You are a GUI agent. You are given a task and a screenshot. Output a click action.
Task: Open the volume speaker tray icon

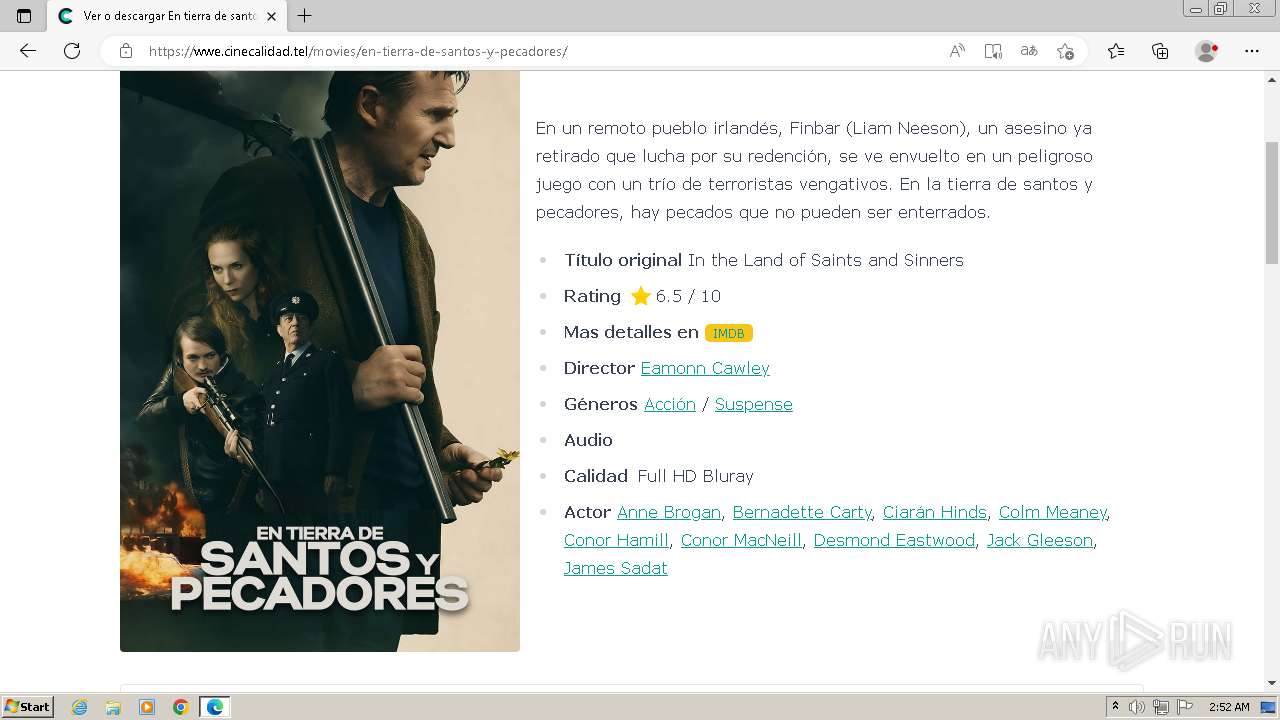pyautogui.click(x=1137, y=707)
